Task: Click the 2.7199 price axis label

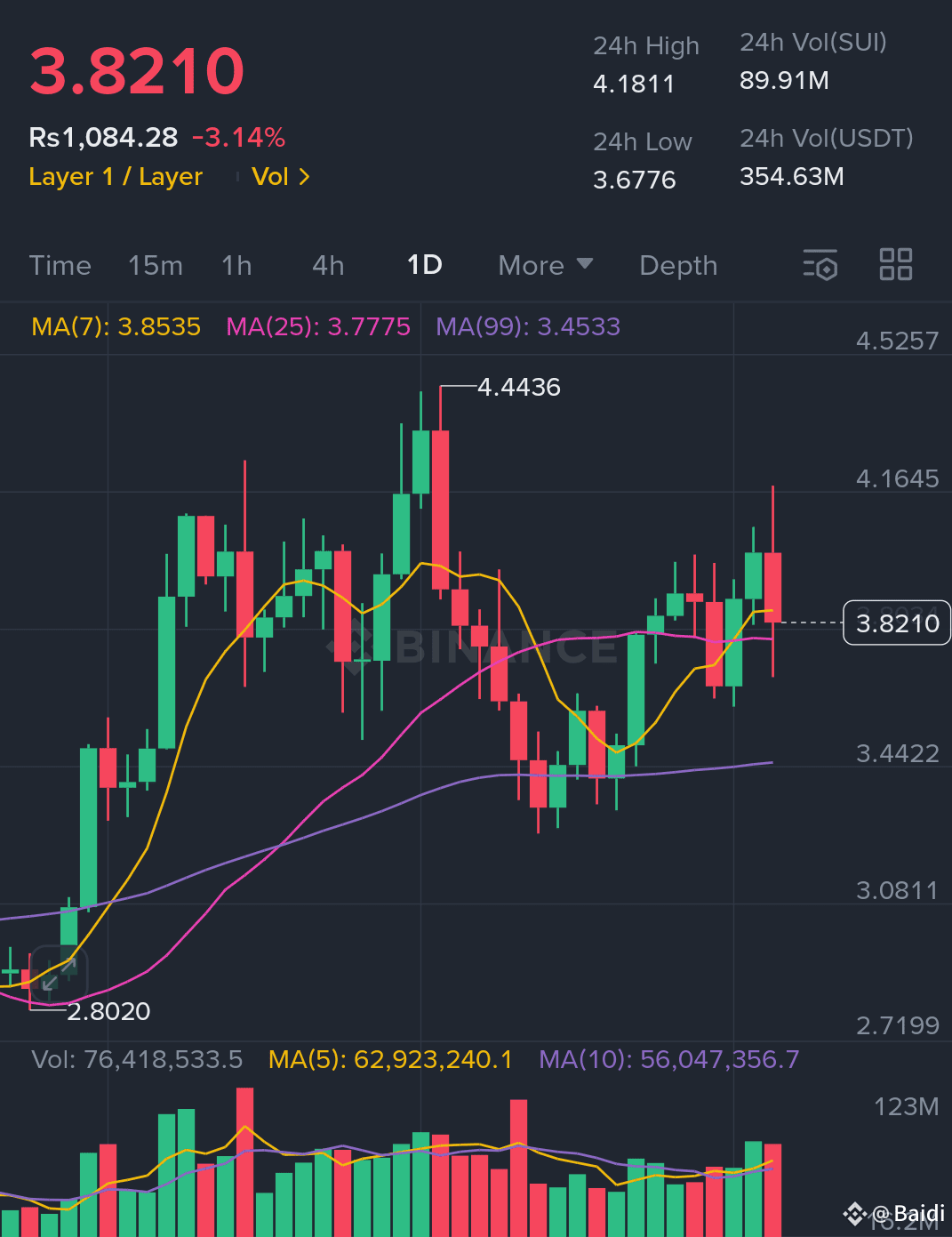Action: click(897, 1026)
